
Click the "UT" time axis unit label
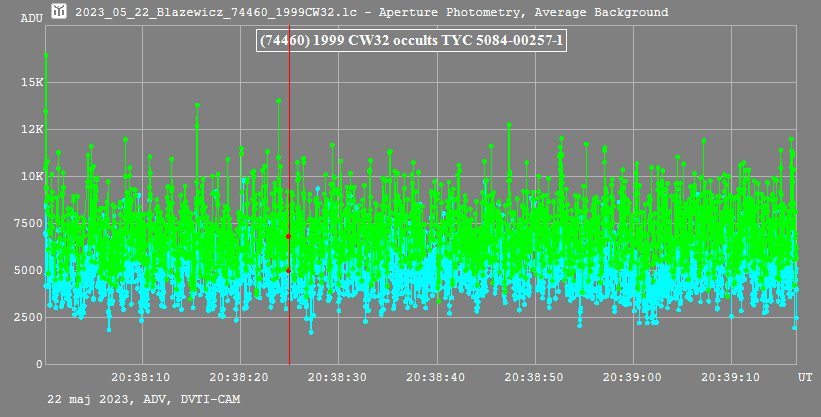pyautogui.click(x=805, y=377)
